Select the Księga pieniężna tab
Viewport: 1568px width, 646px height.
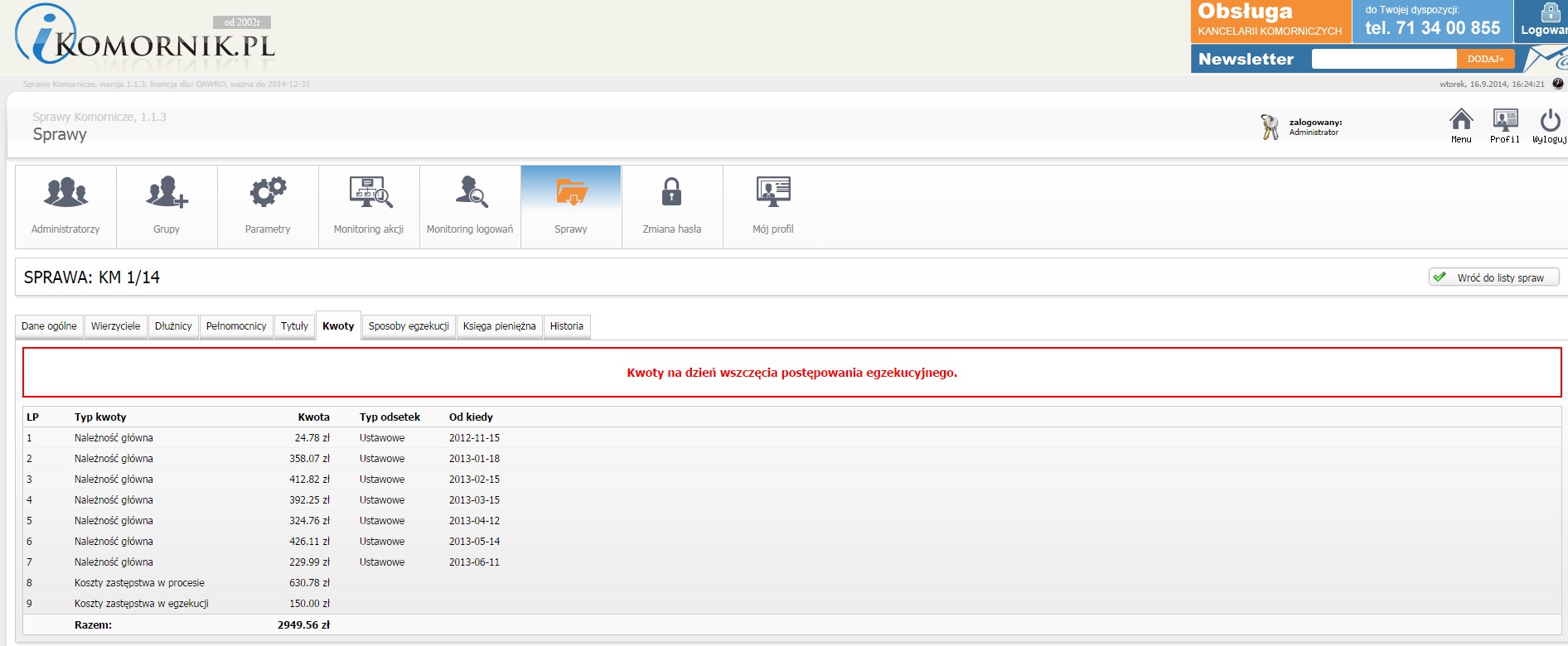pyautogui.click(x=499, y=326)
